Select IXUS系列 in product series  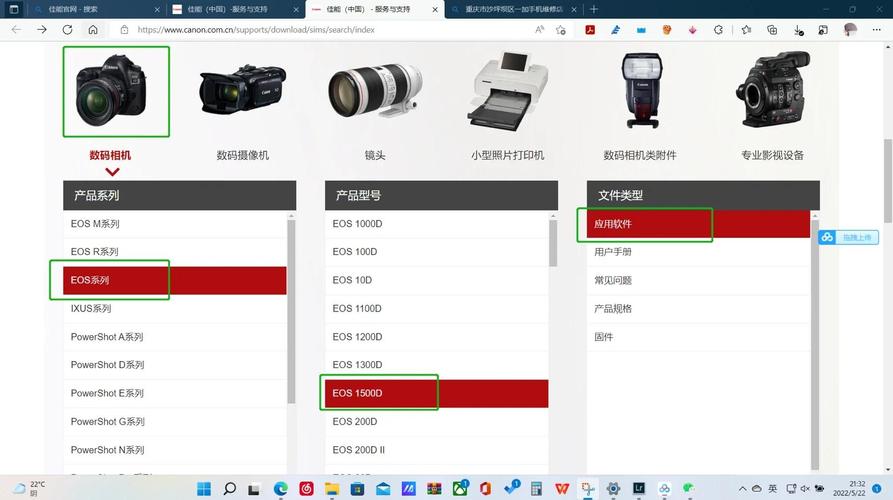pyautogui.click(x=175, y=309)
